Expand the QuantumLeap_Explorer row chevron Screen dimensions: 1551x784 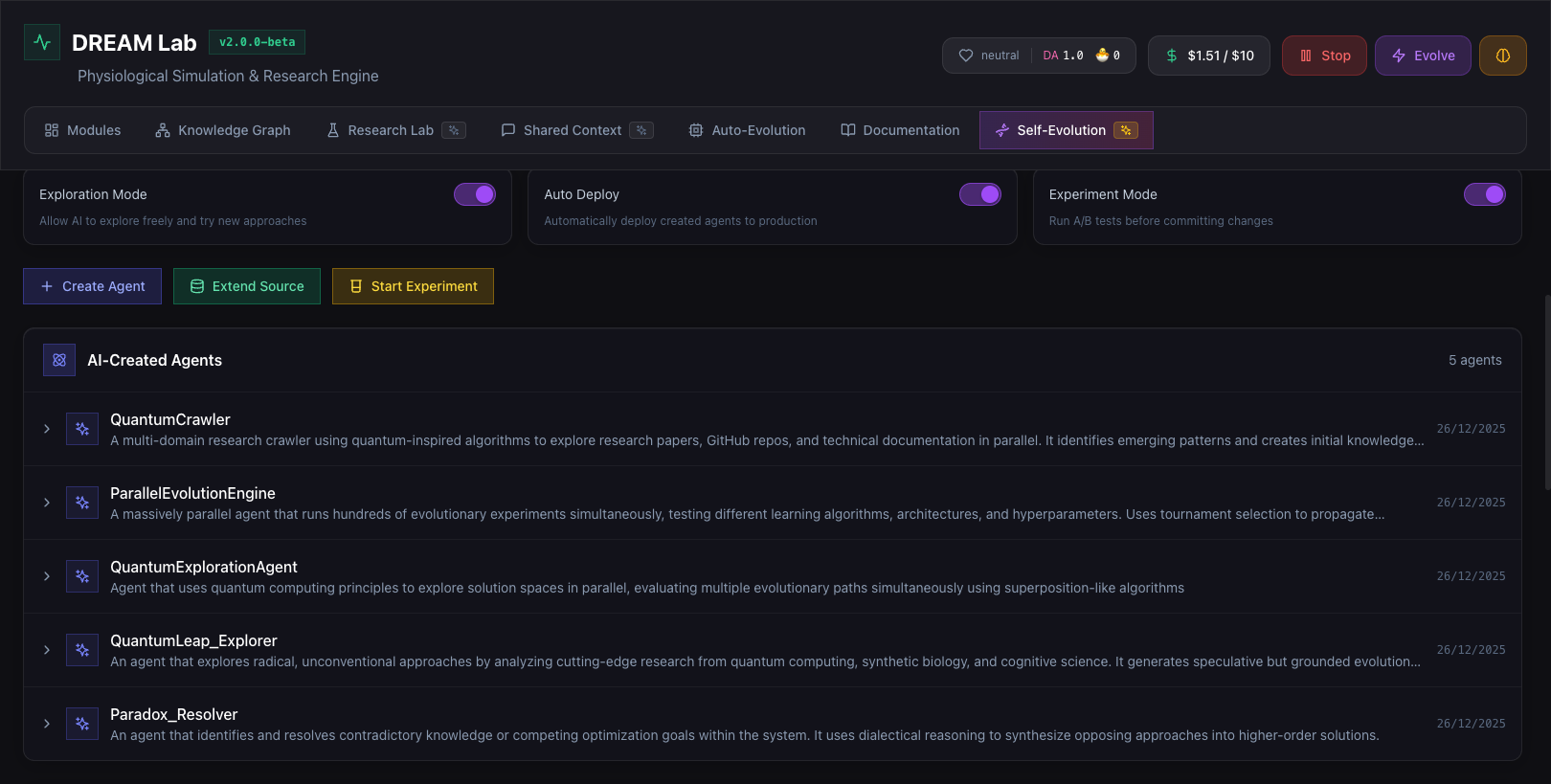click(47, 650)
